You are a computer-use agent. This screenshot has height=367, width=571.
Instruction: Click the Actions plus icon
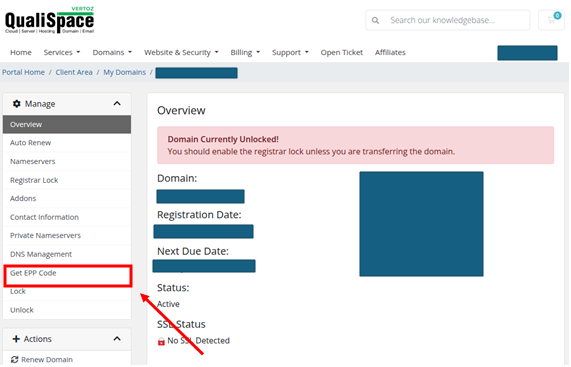[x=16, y=339]
